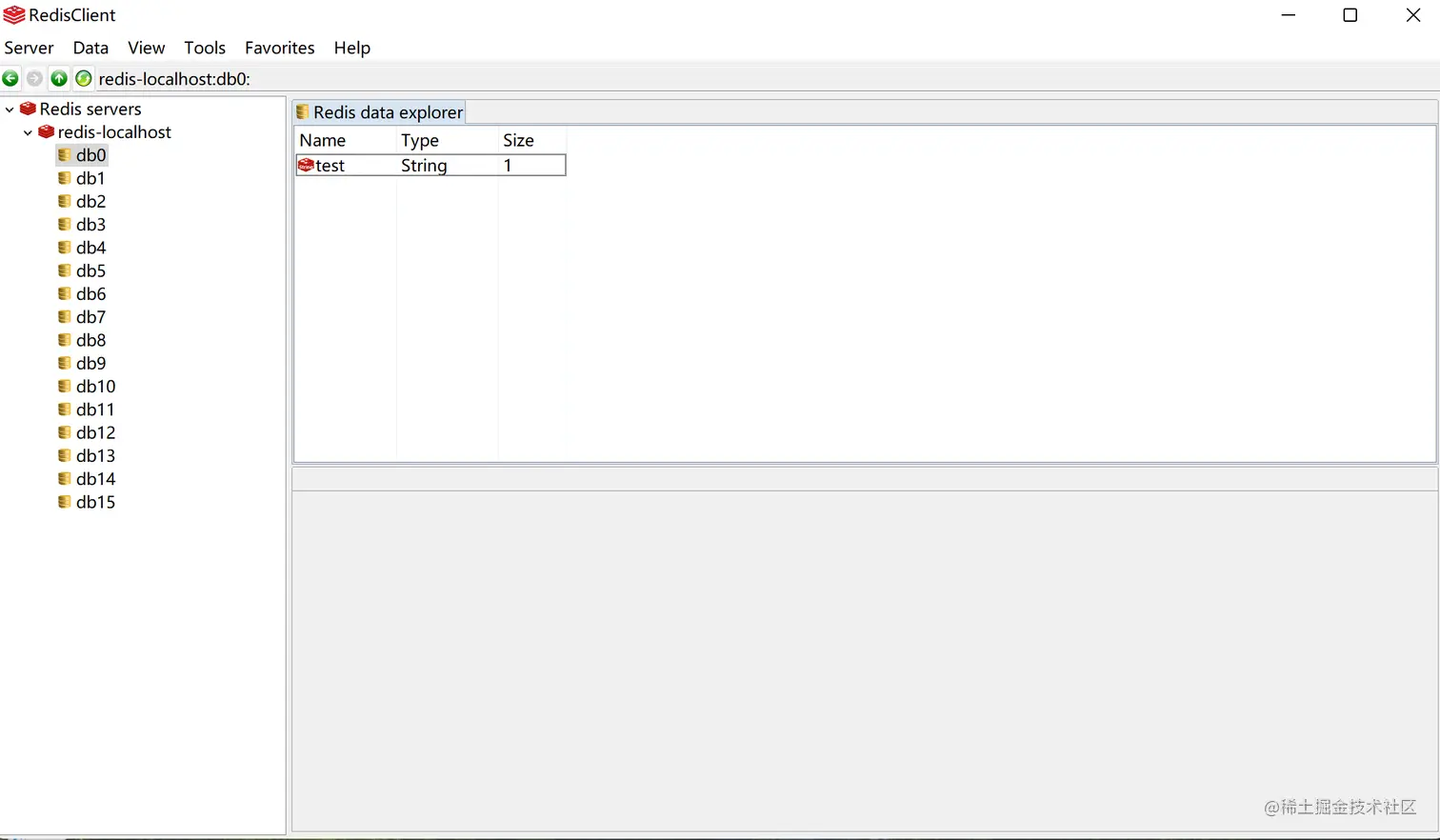Click the database icon beside db1

click(x=65, y=178)
